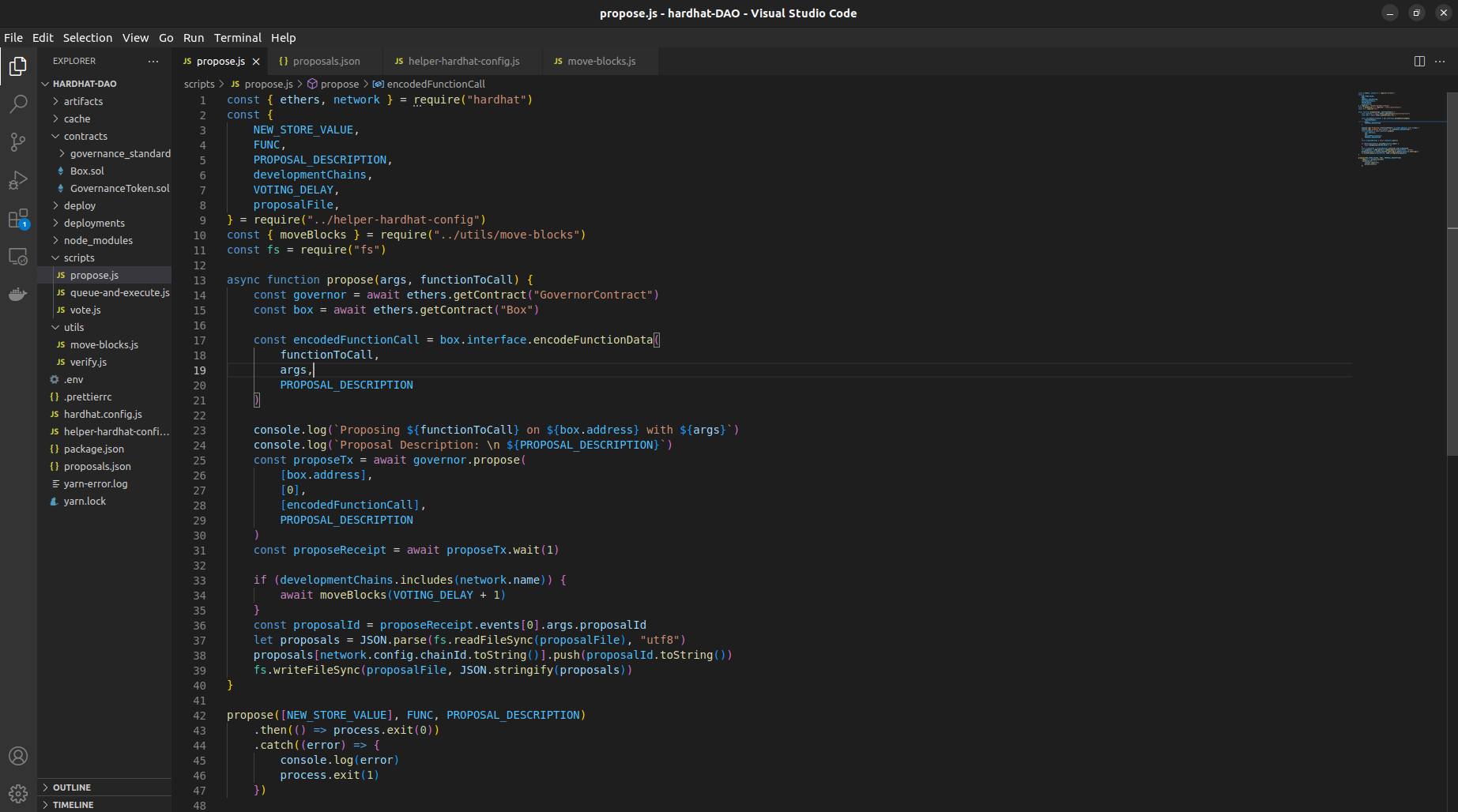Click yarn-error.log file icon

pos(55,483)
